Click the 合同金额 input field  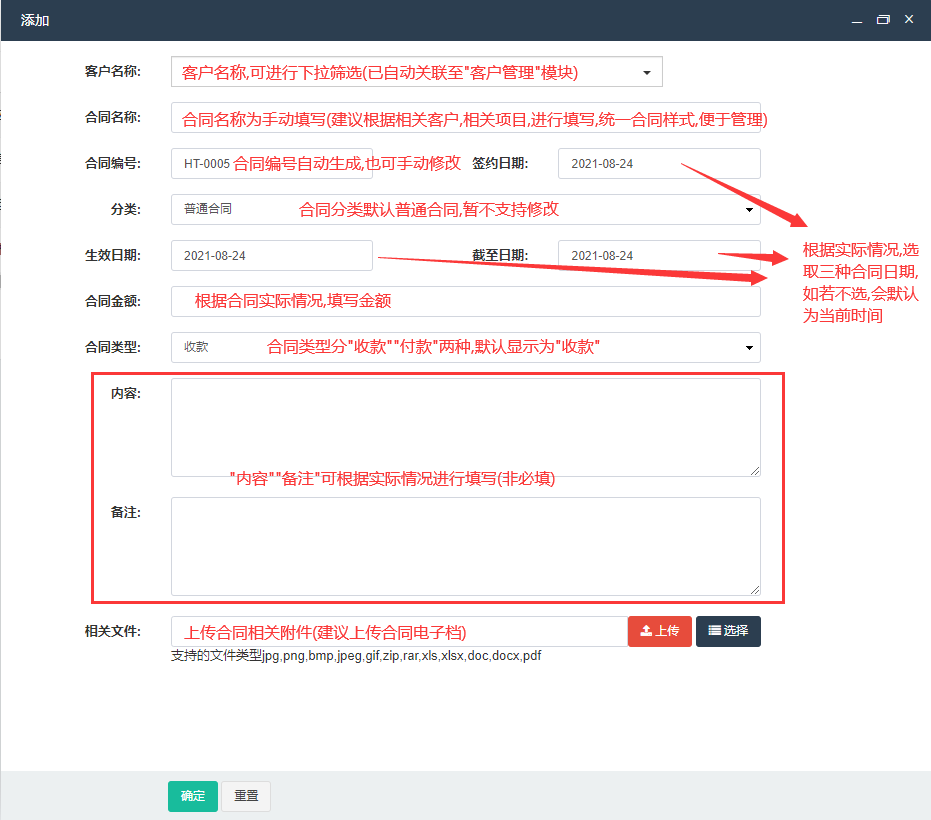pyautogui.click(x=466, y=302)
